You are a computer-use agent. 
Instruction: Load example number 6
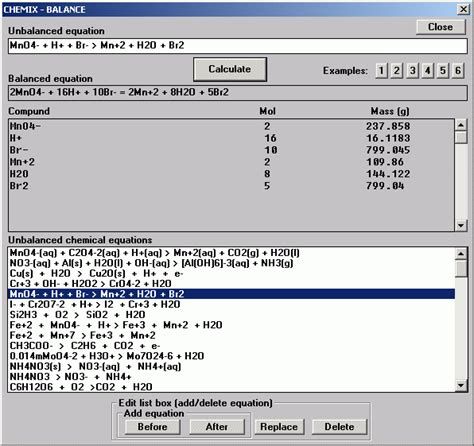pyautogui.click(x=458, y=71)
